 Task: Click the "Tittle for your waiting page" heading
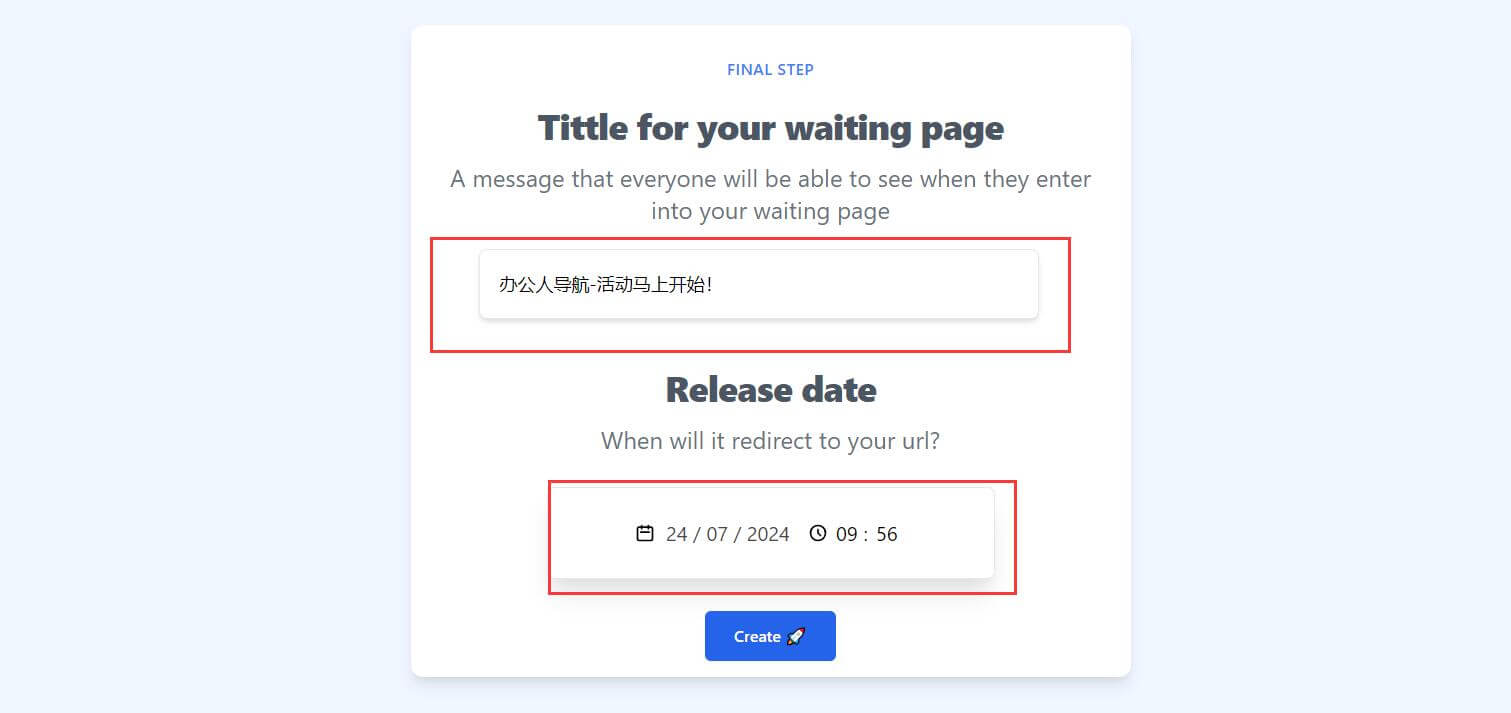pyautogui.click(x=770, y=128)
